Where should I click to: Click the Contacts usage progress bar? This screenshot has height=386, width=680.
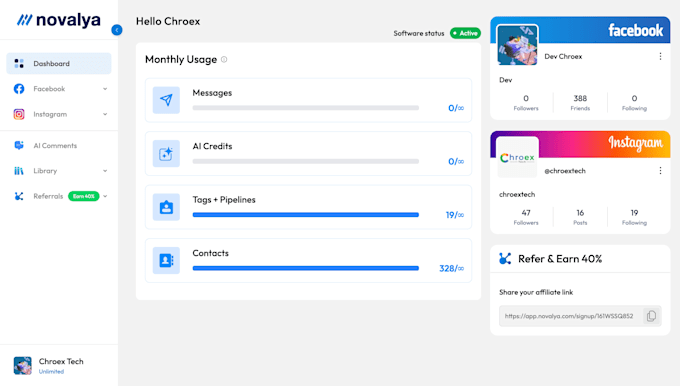click(306, 268)
